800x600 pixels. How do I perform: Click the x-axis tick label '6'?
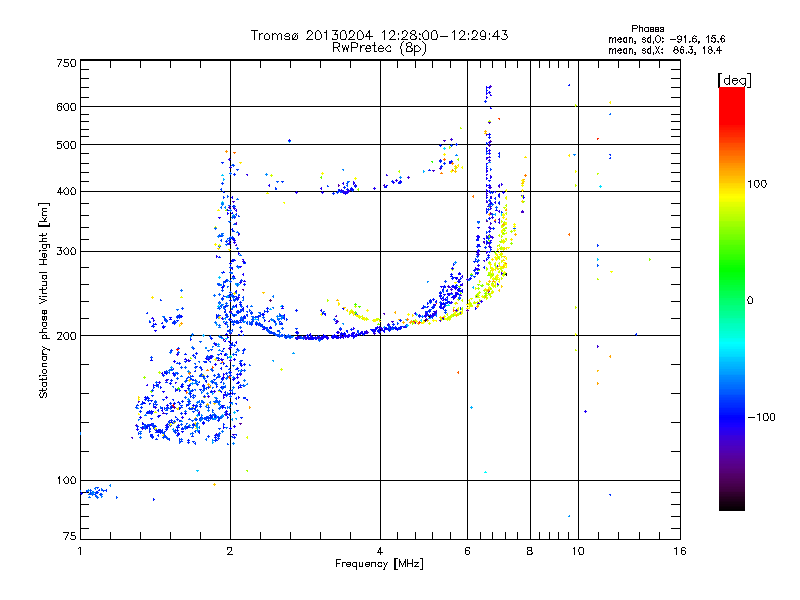pos(467,551)
